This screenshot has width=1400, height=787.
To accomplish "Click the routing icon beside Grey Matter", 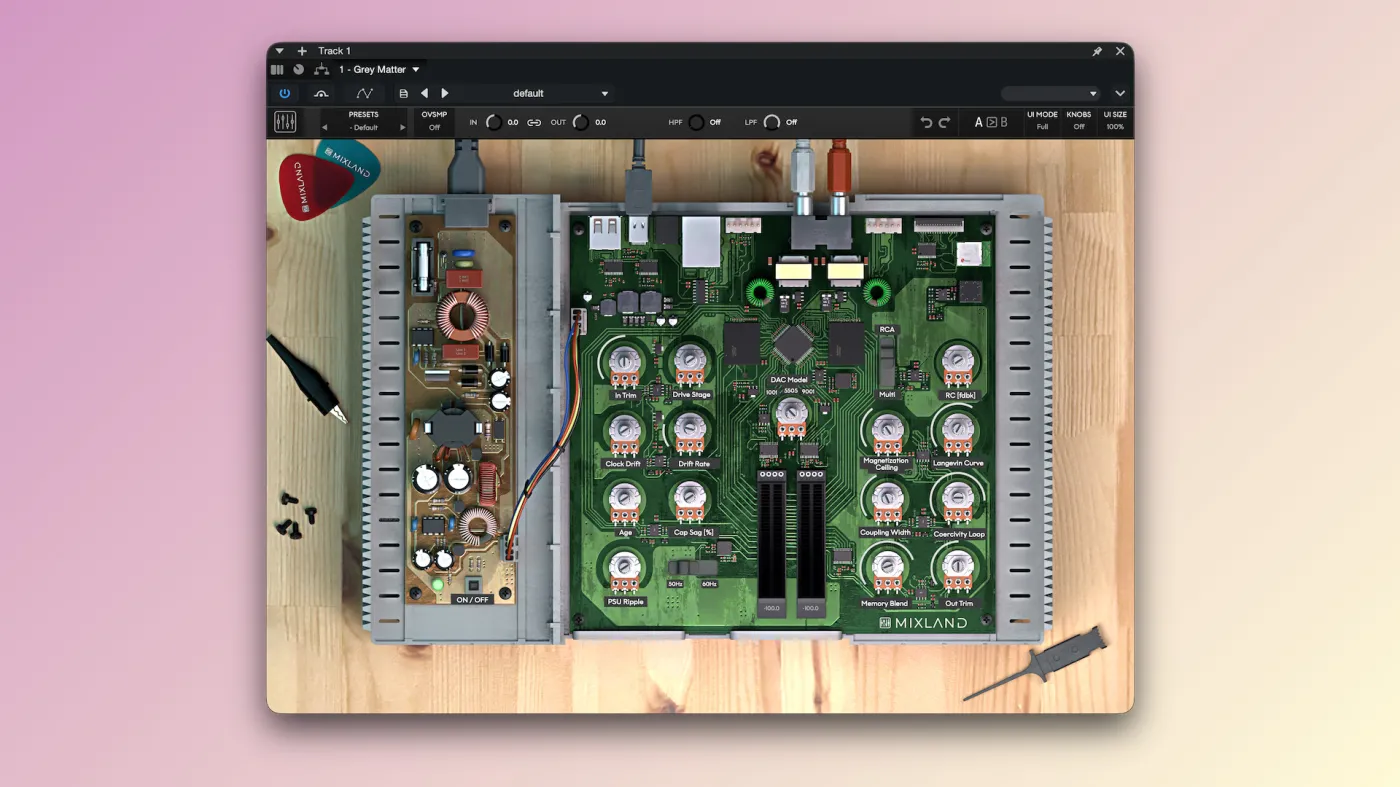I will click(x=321, y=70).
